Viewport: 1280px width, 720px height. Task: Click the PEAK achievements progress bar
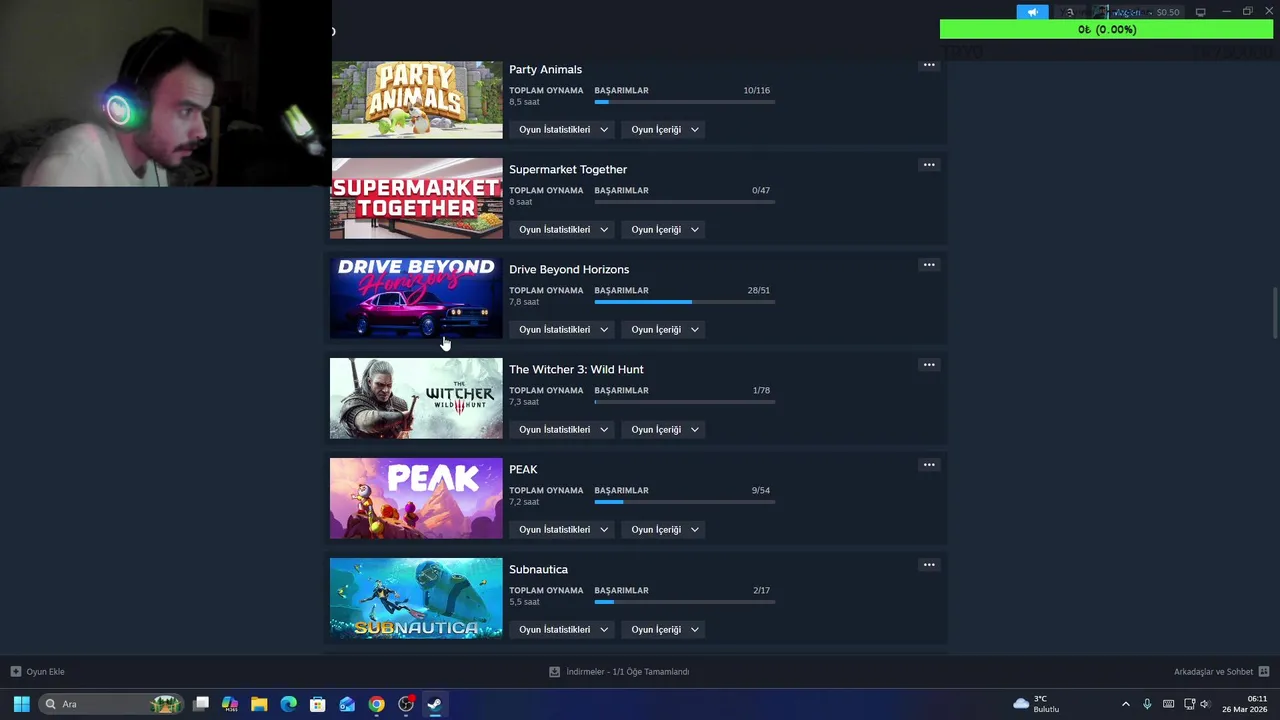(x=684, y=502)
